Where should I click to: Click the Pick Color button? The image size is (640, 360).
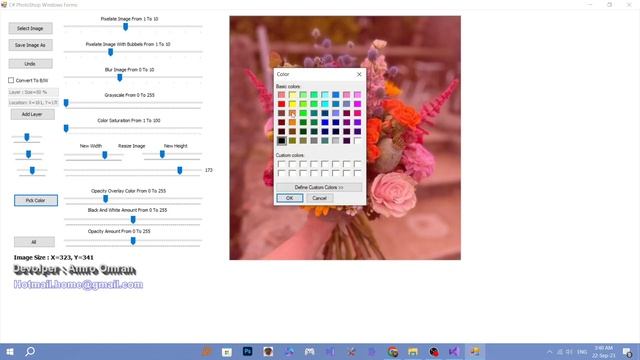[36, 200]
